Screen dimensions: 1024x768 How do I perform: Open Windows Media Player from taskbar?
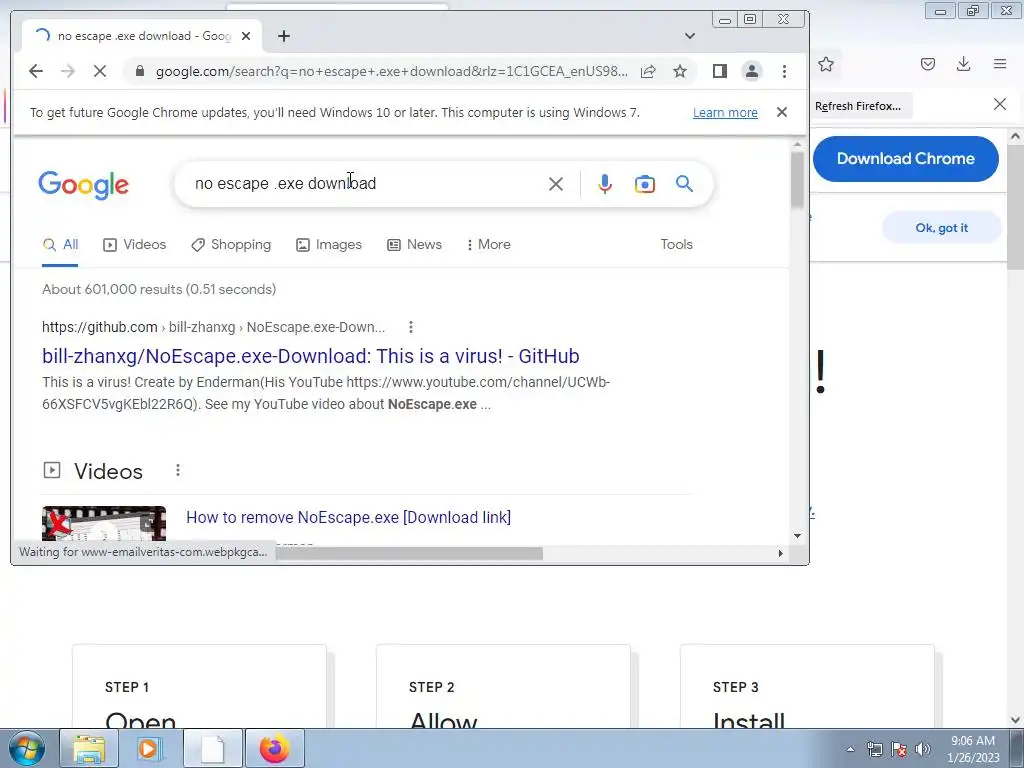click(150, 748)
